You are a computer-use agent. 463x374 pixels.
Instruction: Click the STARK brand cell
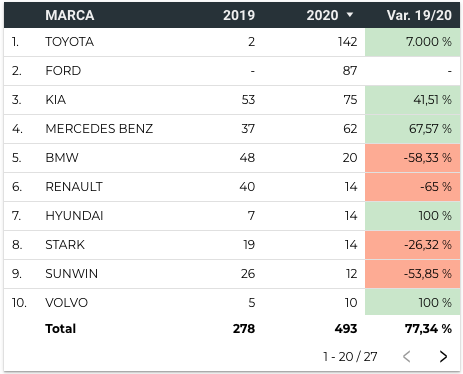click(x=65, y=245)
